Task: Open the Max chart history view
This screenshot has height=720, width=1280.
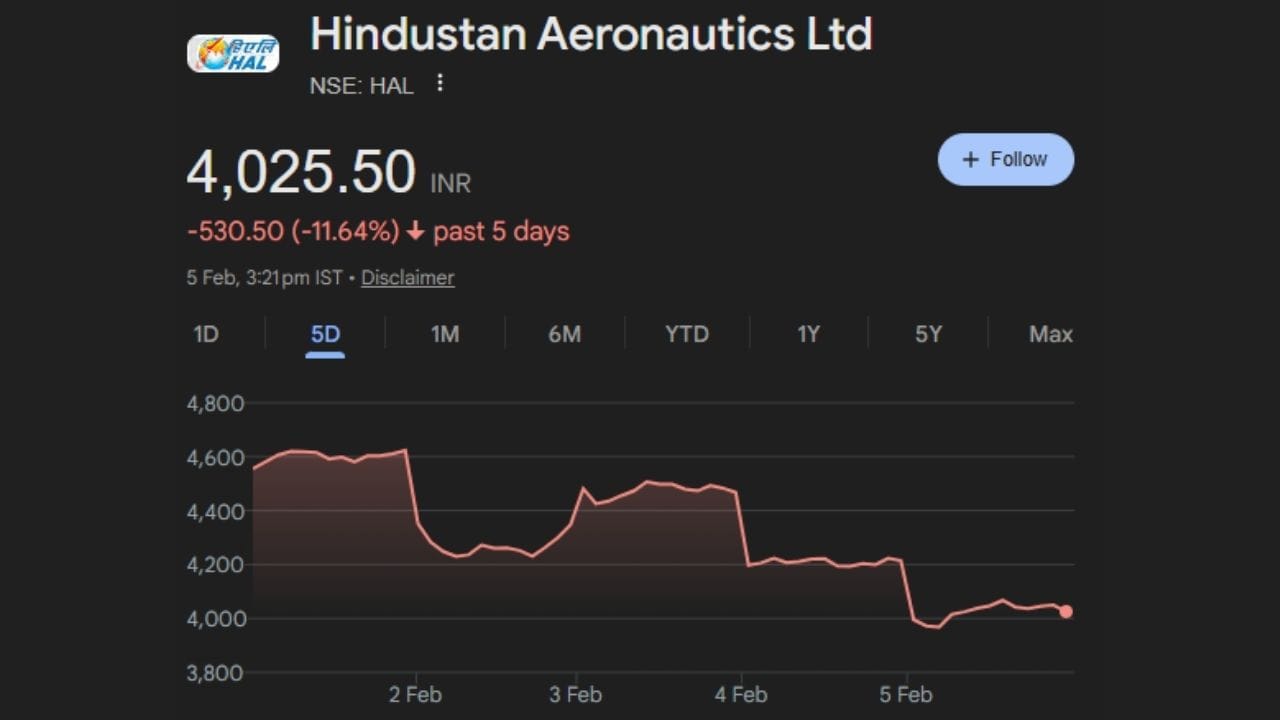Action: (1051, 334)
